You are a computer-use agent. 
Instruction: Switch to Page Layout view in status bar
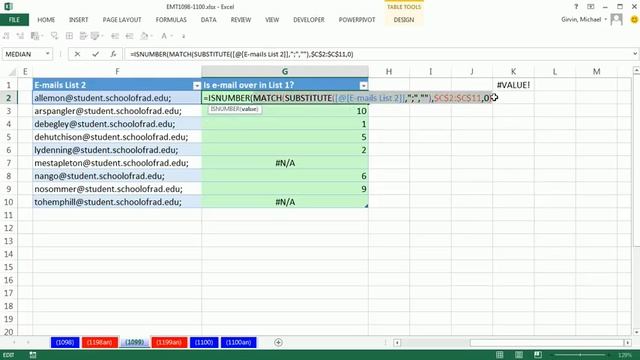pyautogui.click(x=518, y=355)
